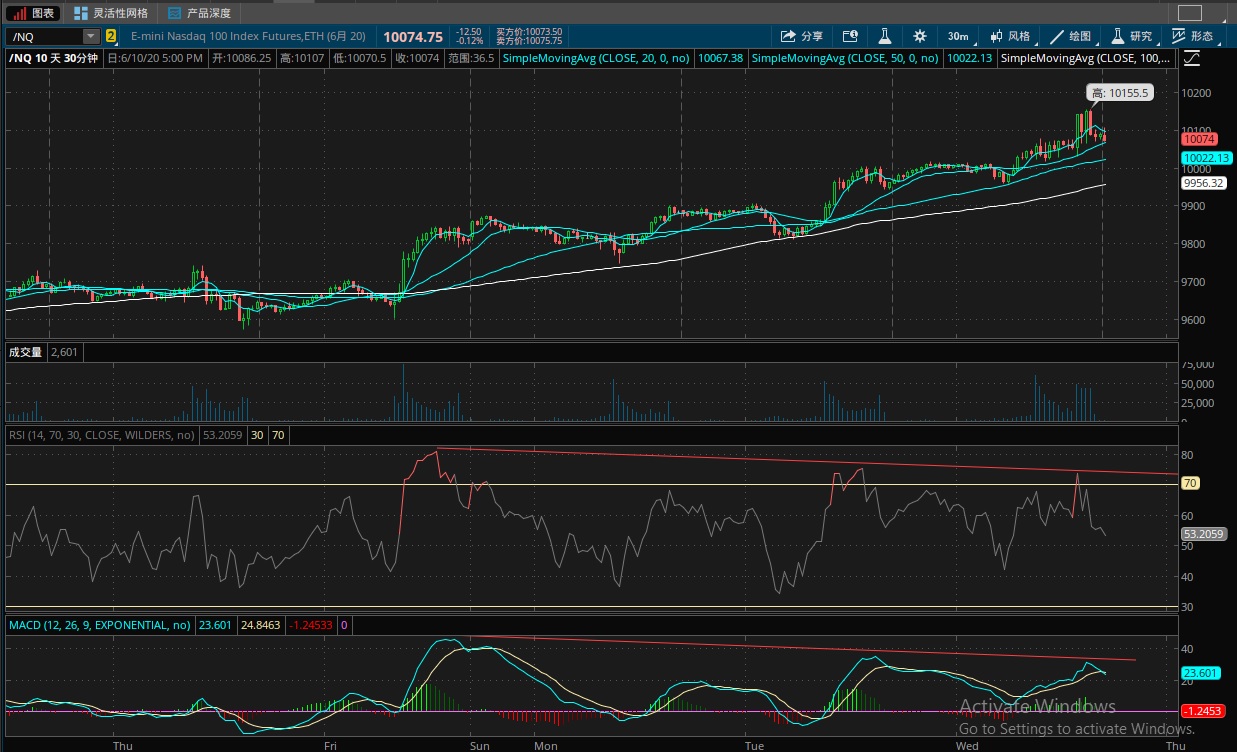1237x752 pixels.
Task: Click the flask icon beside share
Action: click(x=885, y=36)
